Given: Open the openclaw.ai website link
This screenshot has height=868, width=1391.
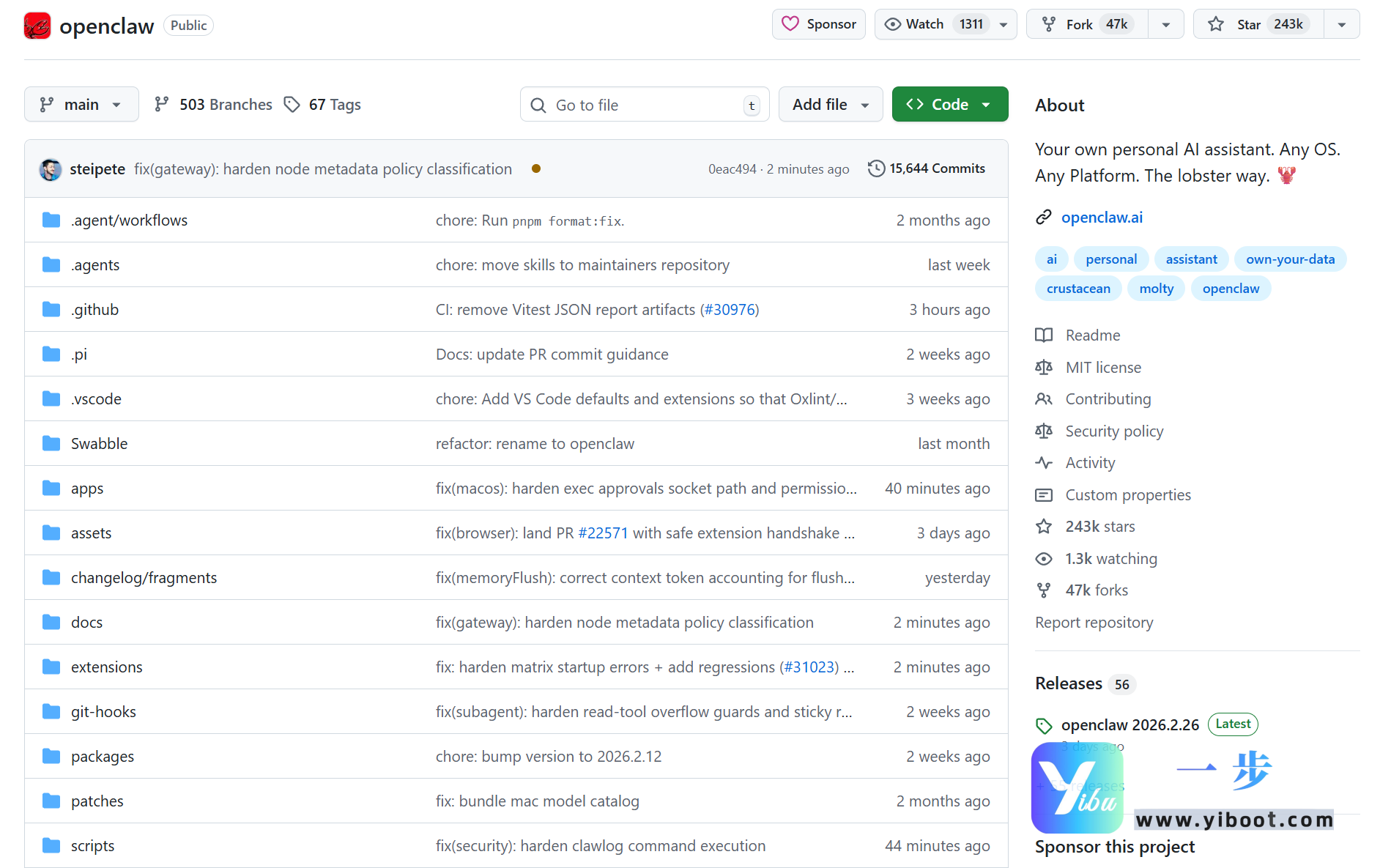Looking at the screenshot, I should click(x=1101, y=218).
